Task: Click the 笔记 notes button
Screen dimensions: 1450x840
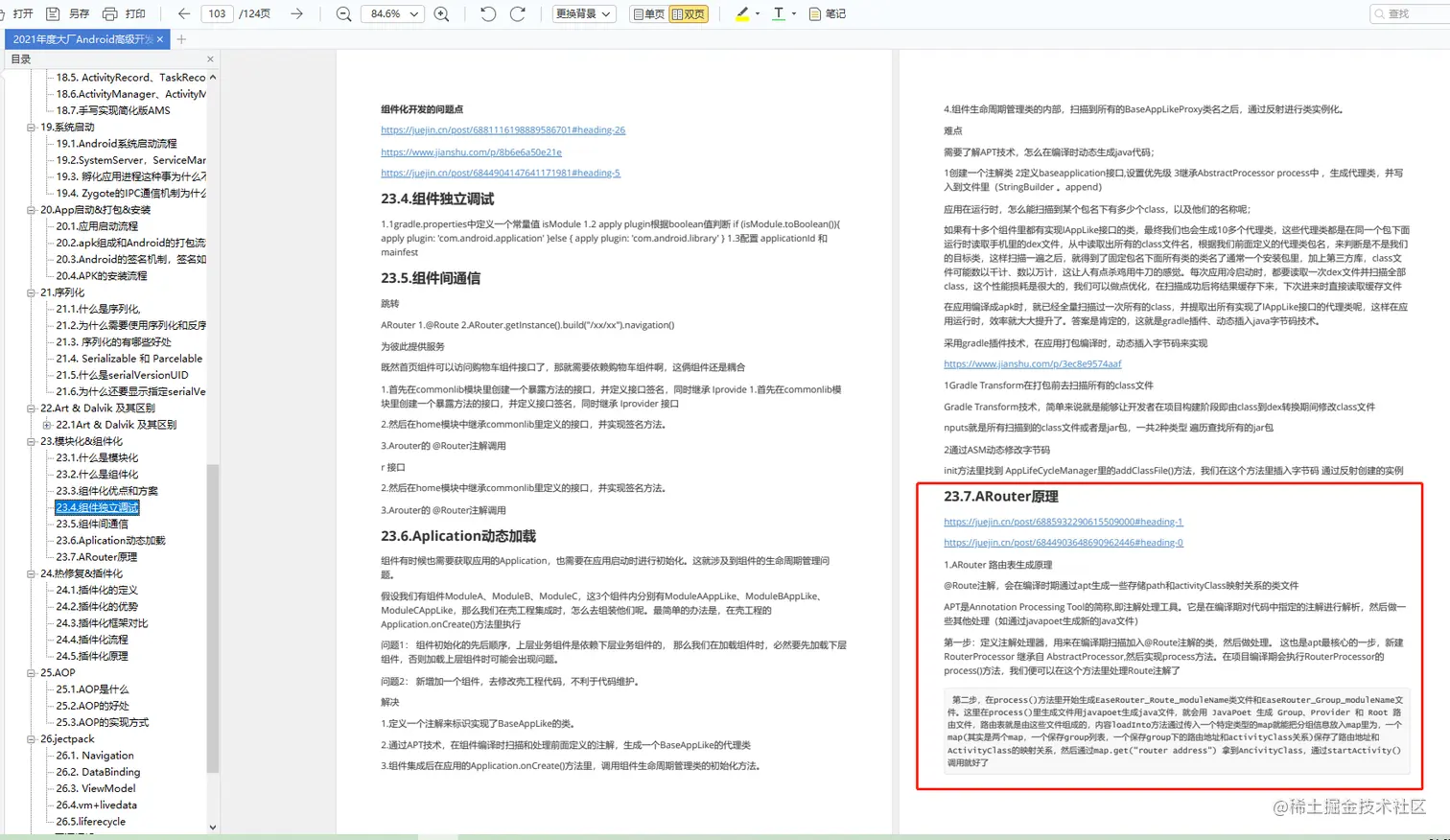Action: click(x=828, y=13)
